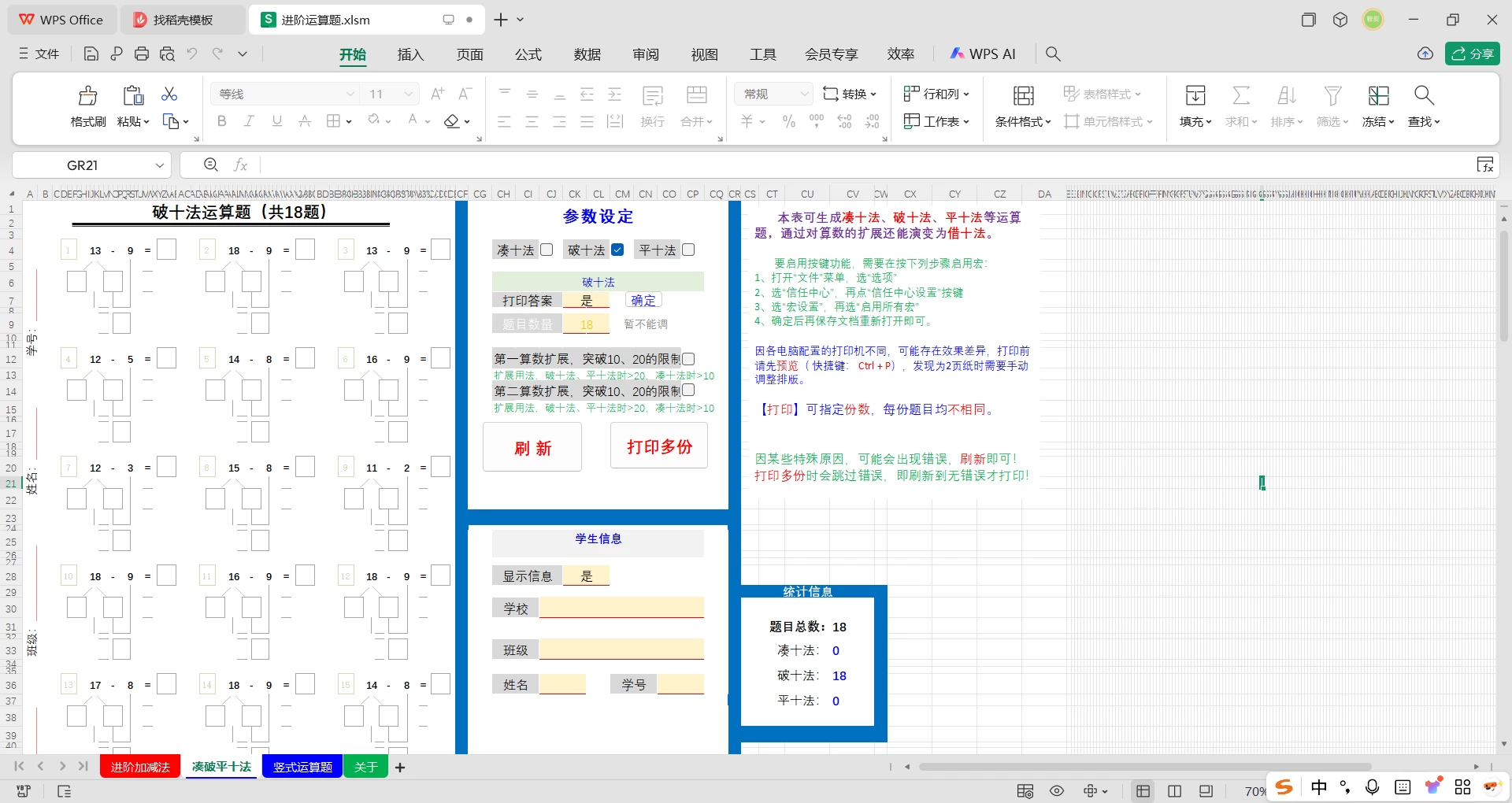The width and height of the screenshot is (1512, 803).
Task: Click the Sogou input method icon
Action: [1284, 787]
